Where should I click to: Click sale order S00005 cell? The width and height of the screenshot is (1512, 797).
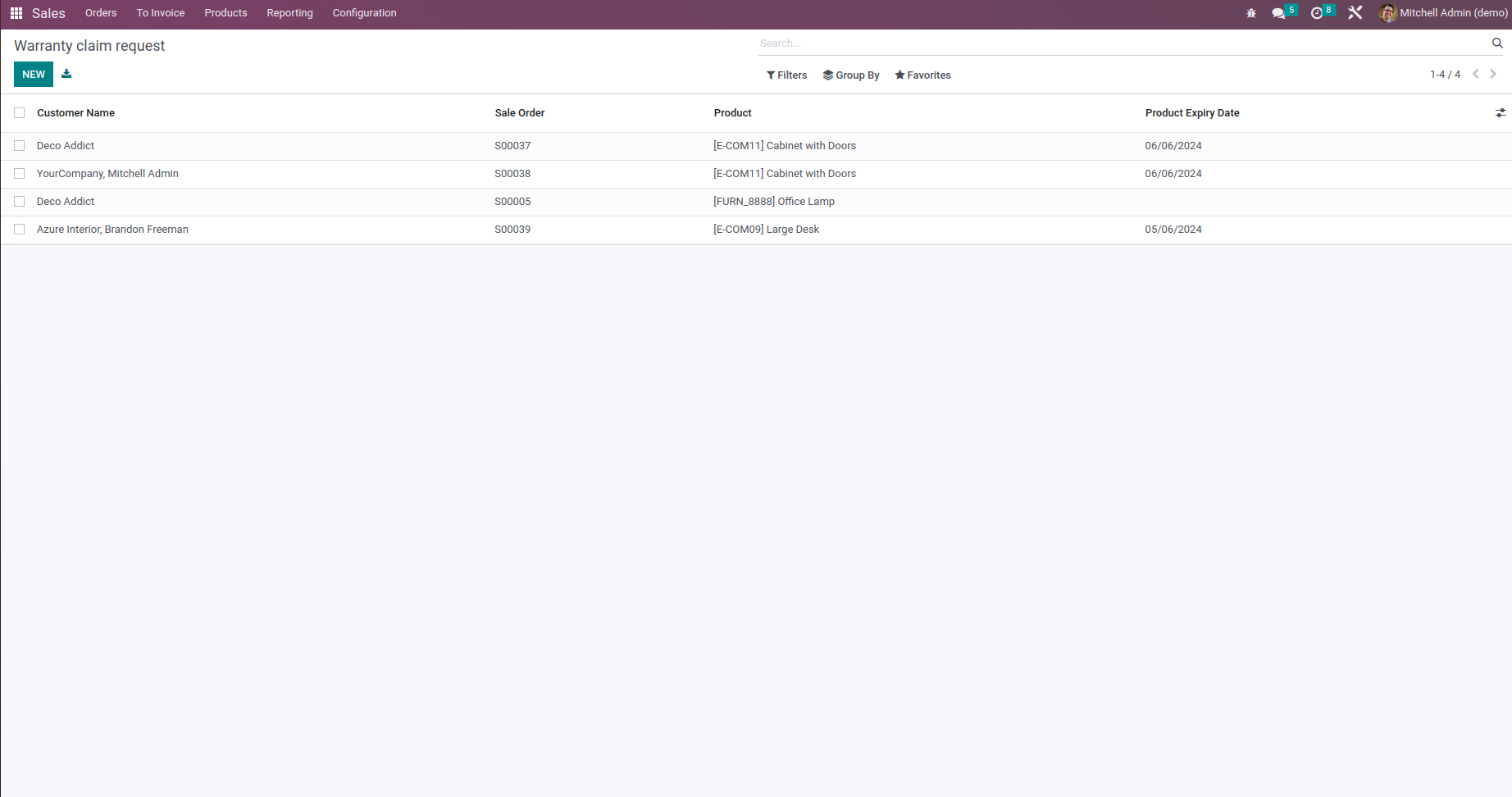point(512,202)
